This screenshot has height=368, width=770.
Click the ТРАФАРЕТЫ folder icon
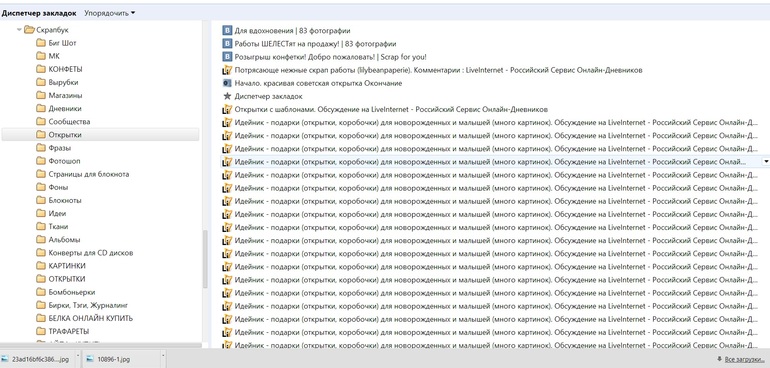coord(41,331)
